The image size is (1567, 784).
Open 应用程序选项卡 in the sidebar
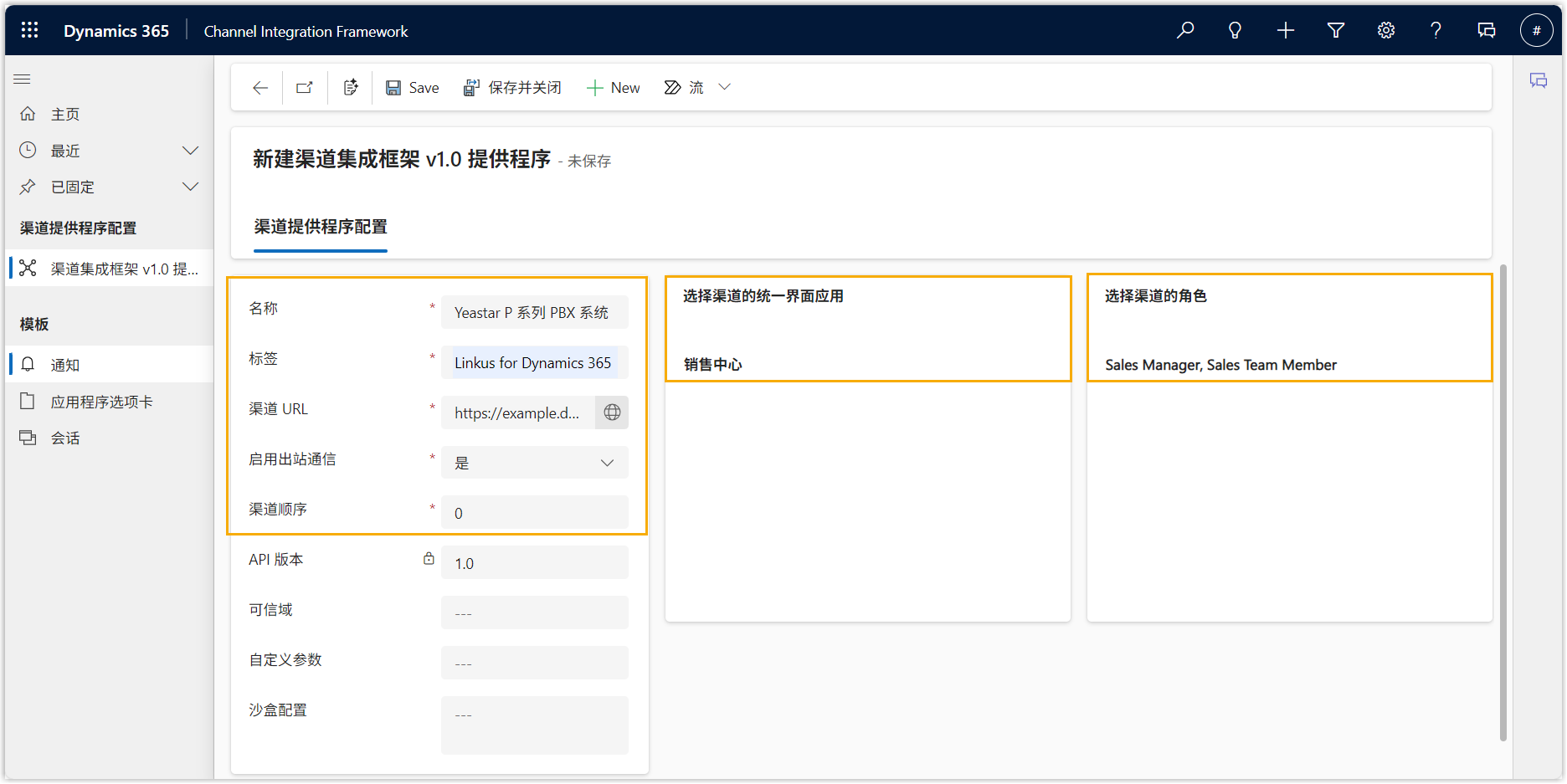(x=101, y=402)
